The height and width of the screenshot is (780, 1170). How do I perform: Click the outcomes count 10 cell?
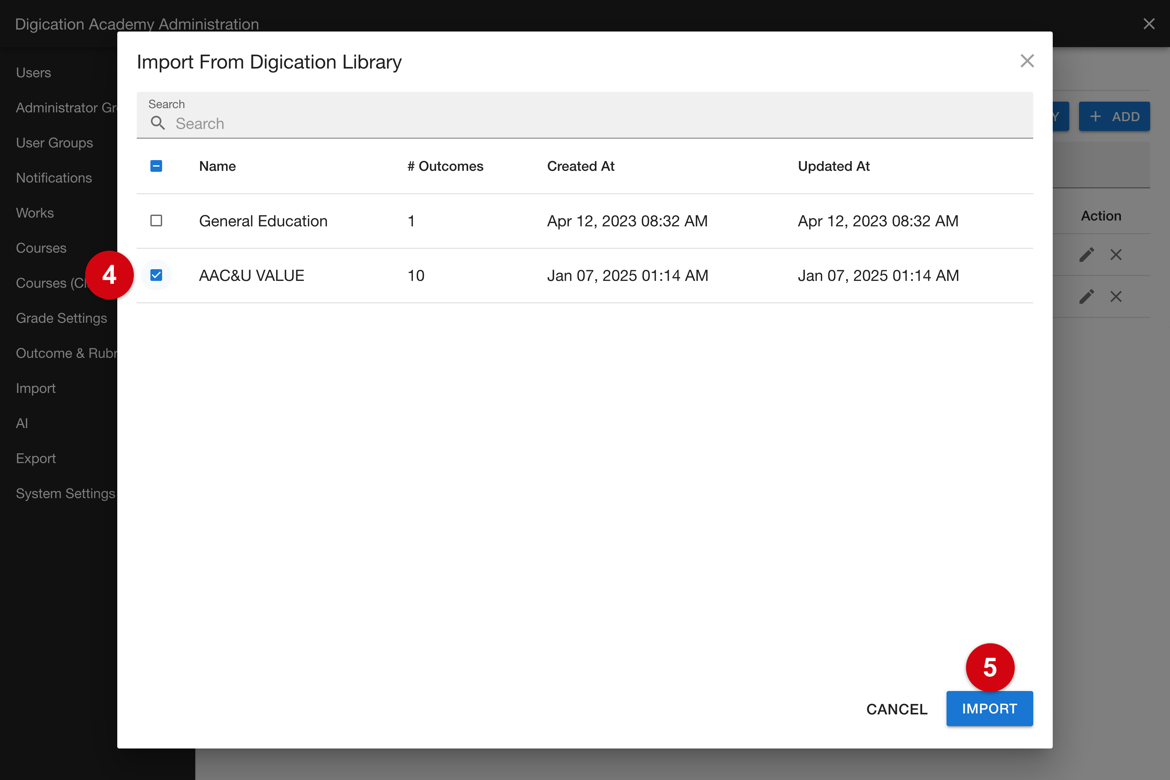click(x=416, y=275)
